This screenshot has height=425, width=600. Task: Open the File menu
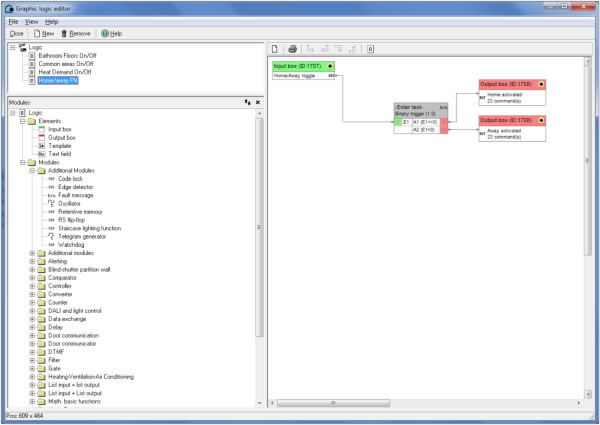click(13, 22)
